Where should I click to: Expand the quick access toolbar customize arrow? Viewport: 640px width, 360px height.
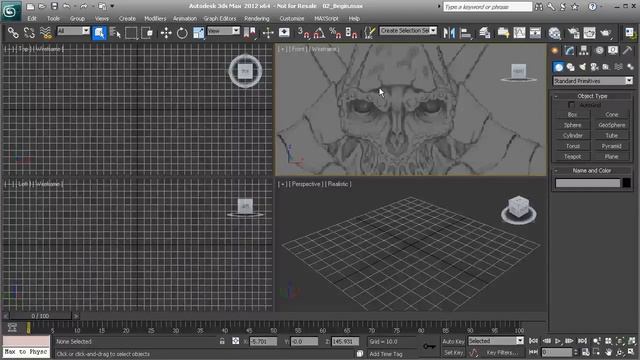coord(112,6)
